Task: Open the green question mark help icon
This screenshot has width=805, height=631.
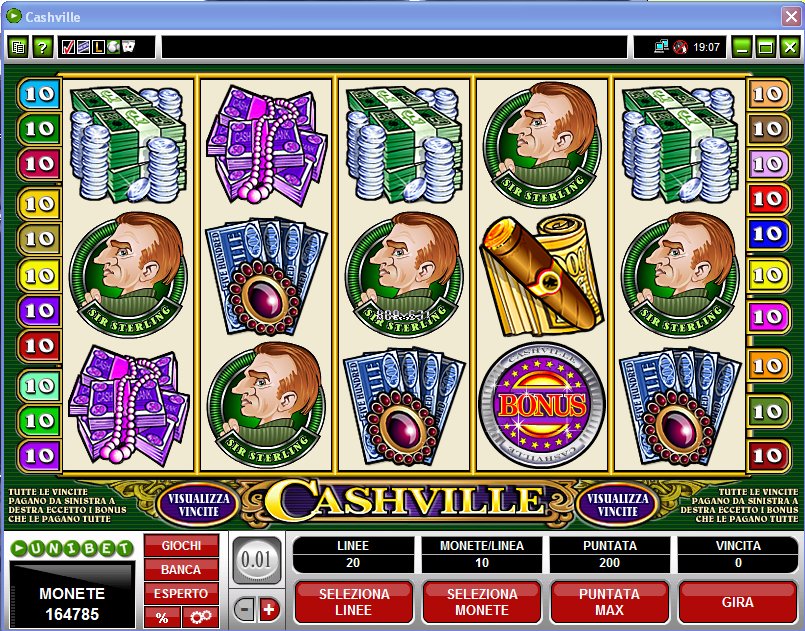Action: 43,48
